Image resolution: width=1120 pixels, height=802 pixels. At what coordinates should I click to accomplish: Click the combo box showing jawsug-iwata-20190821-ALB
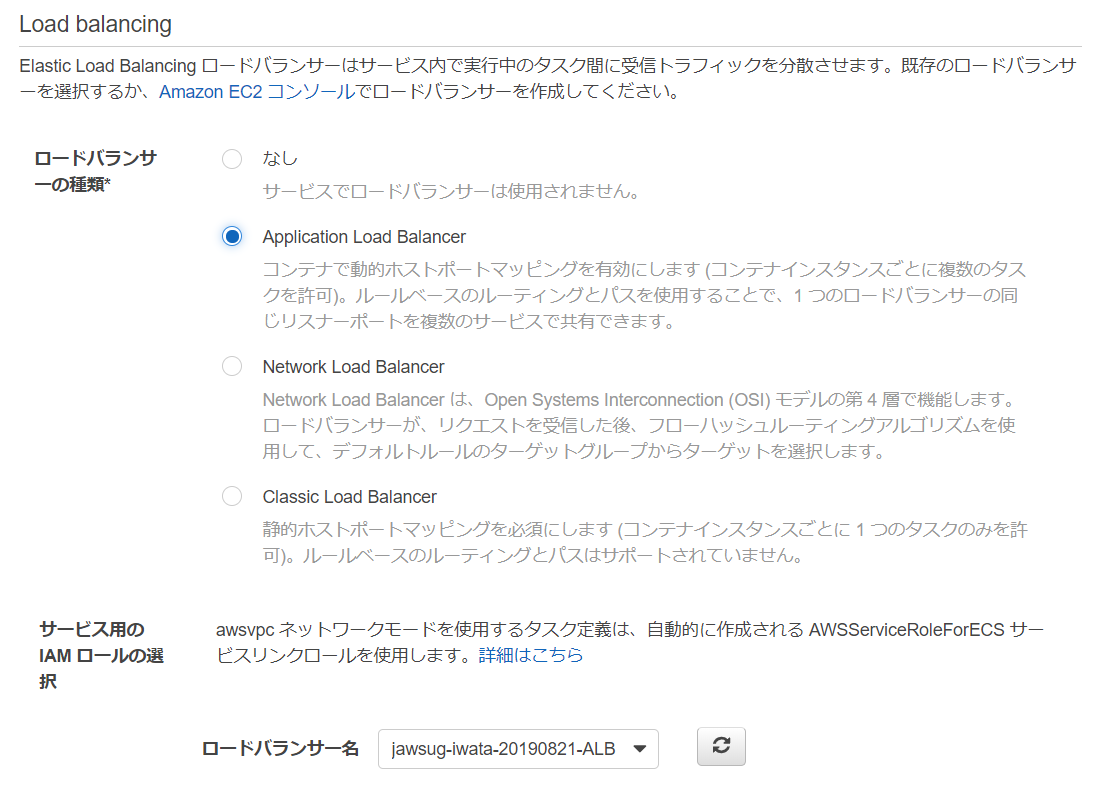tap(517, 747)
